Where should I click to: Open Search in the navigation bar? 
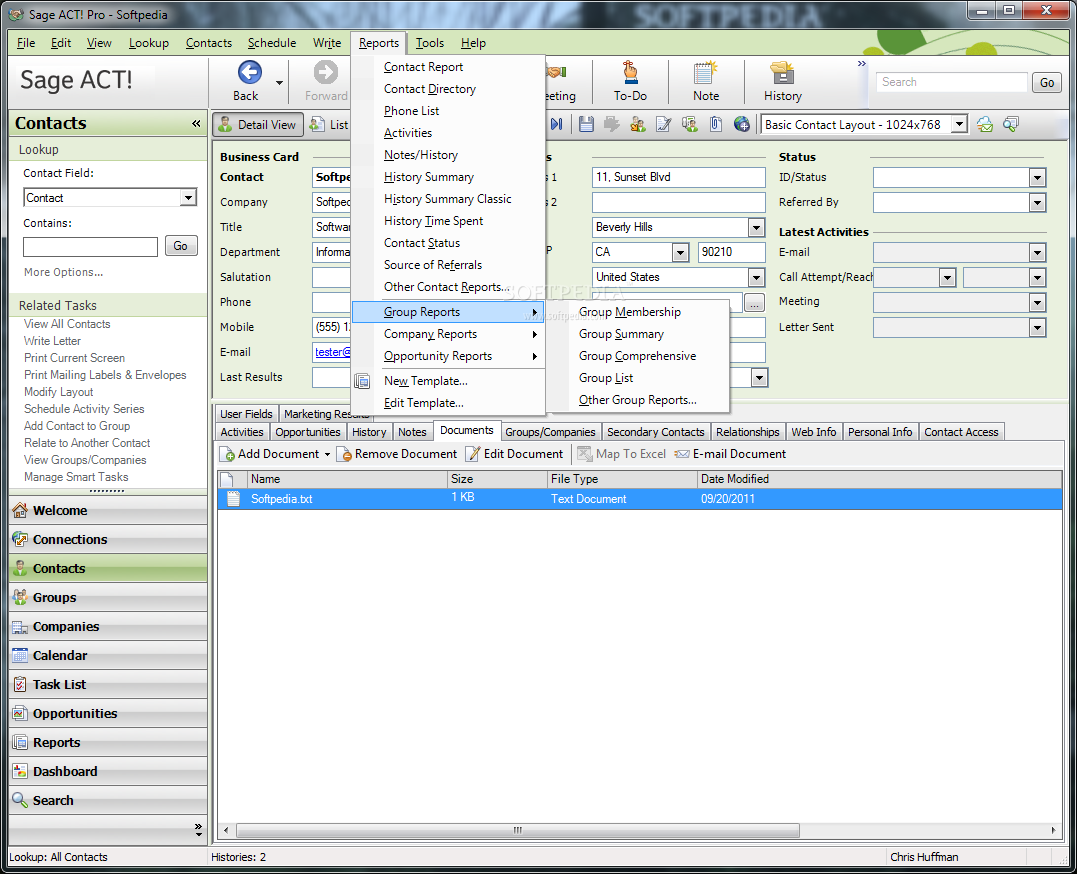click(x=108, y=800)
